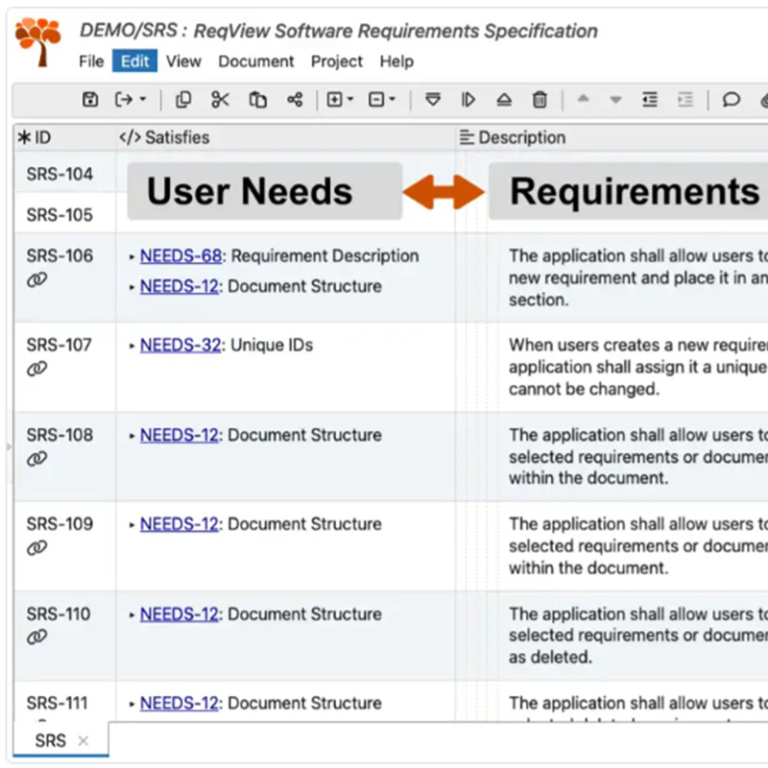The image size is (768, 768).
Task: Open the add object plus dropdown
Action: click(340, 100)
